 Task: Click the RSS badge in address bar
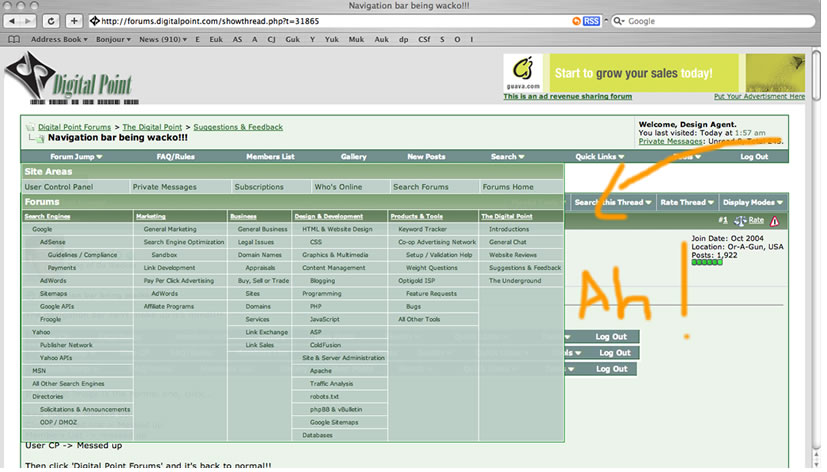tap(591, 21)
